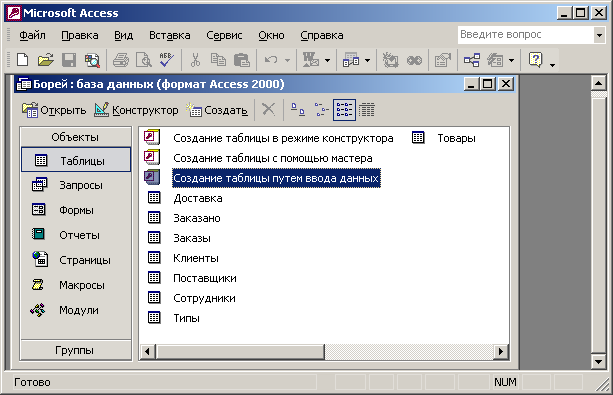Click the Введите вопрос input field
613x395 pixels.
[525, 35]
